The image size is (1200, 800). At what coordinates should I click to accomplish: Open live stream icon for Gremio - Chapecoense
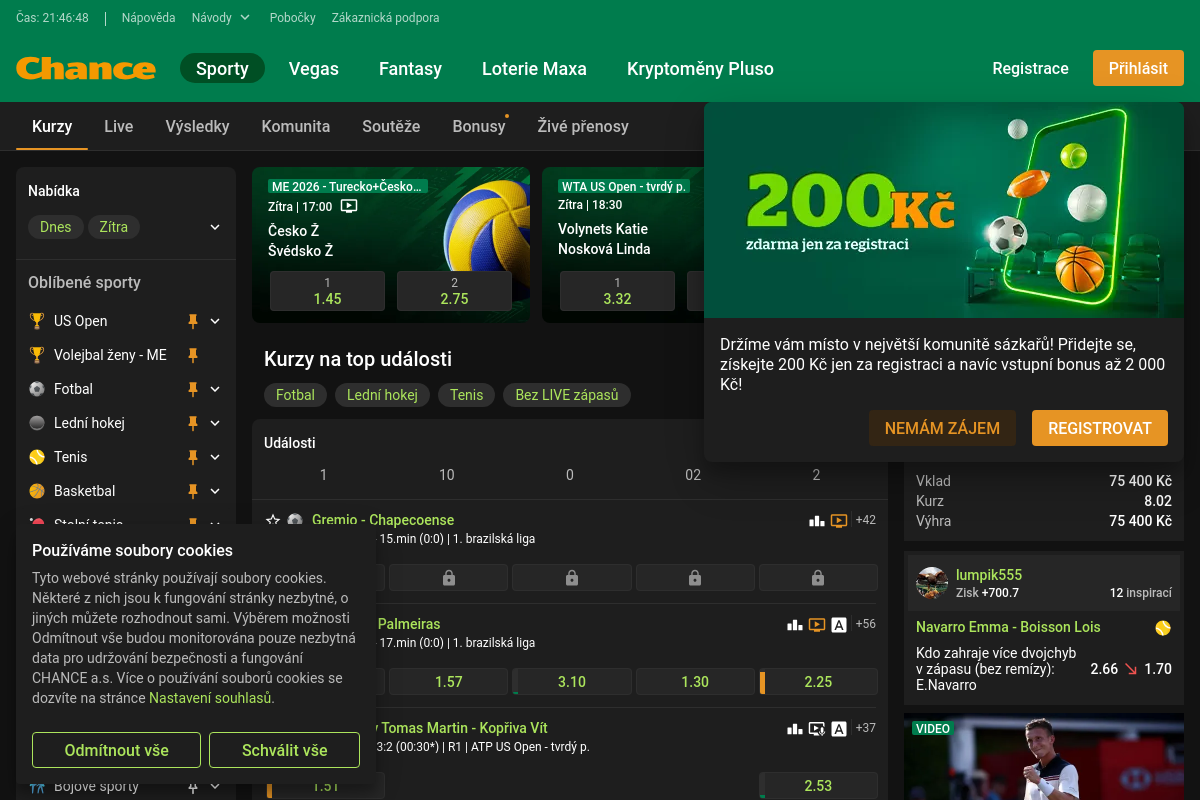[839, 520]
